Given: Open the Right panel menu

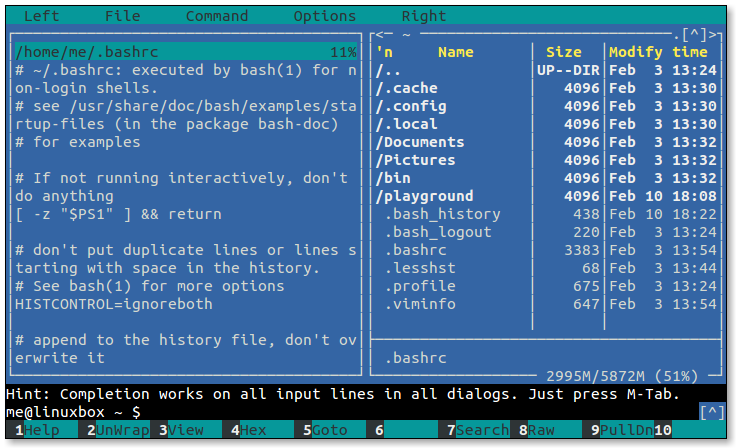Looking at the screenshot, I should tap(424, 16).
